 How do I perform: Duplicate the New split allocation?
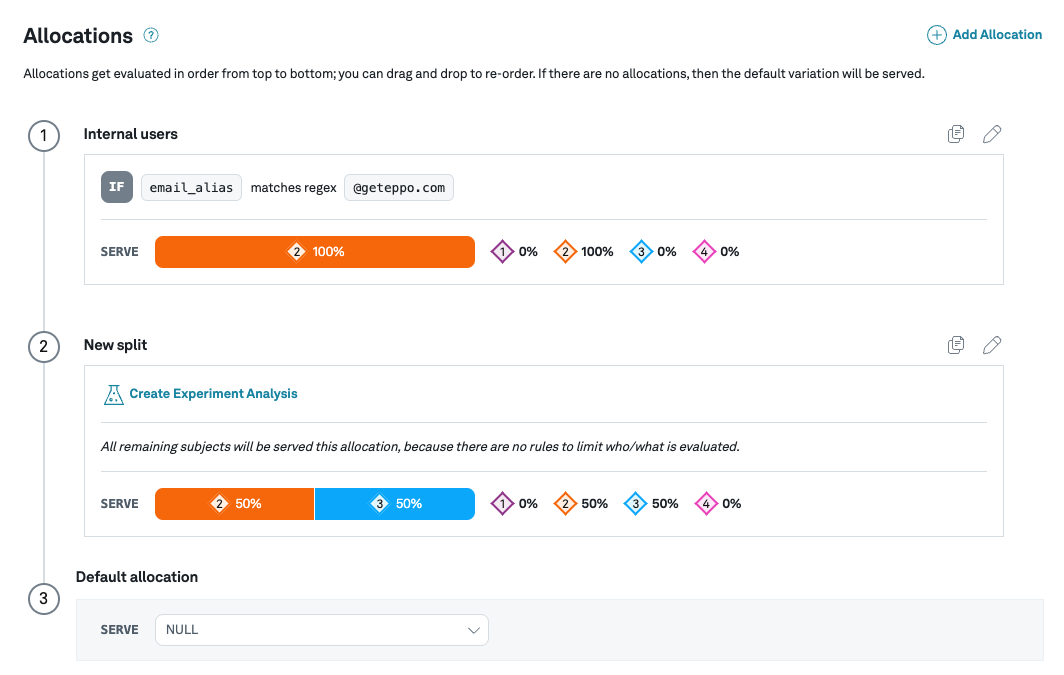[956, 345]
